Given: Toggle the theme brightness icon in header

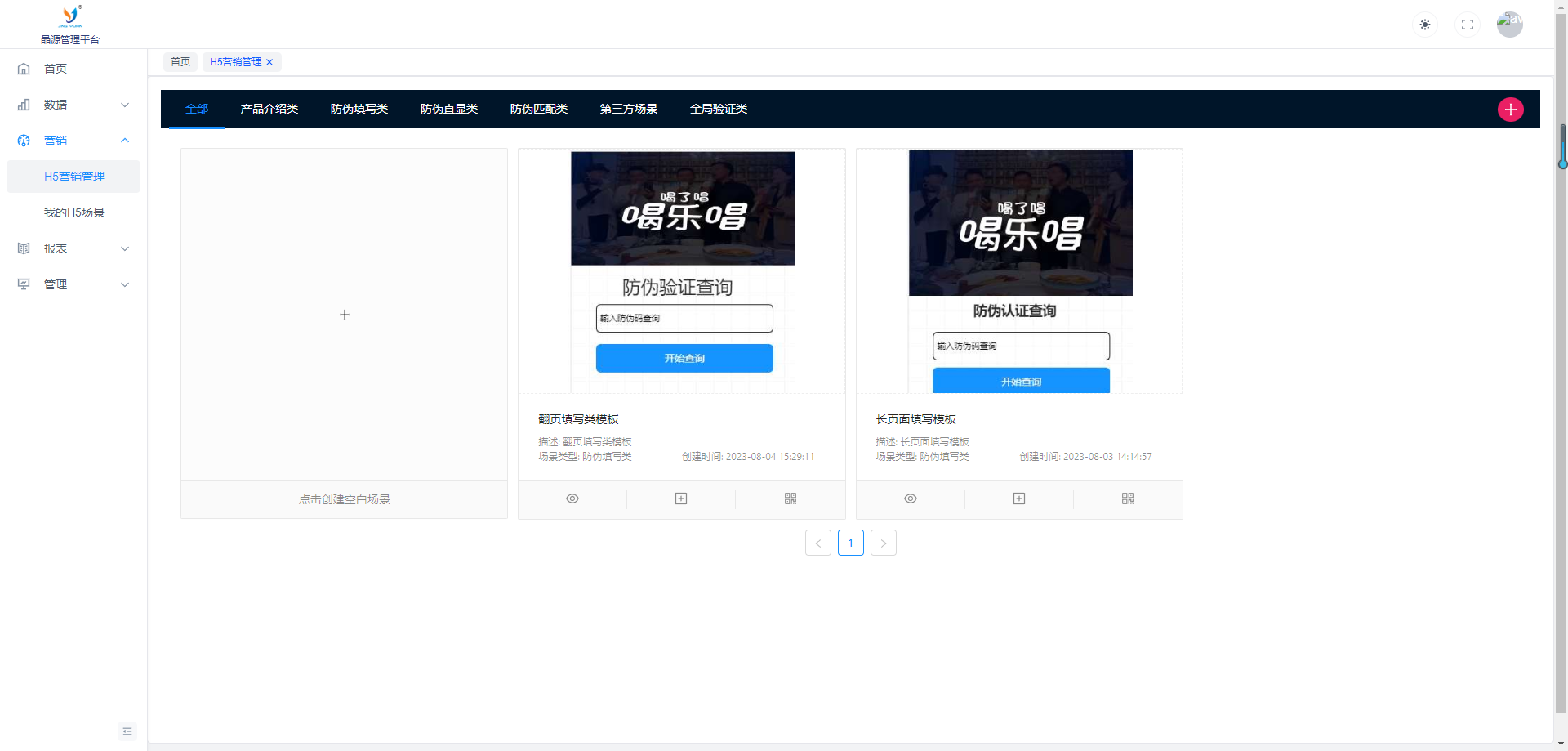Looking at the screenshot, I should [x=1425, y=25].
